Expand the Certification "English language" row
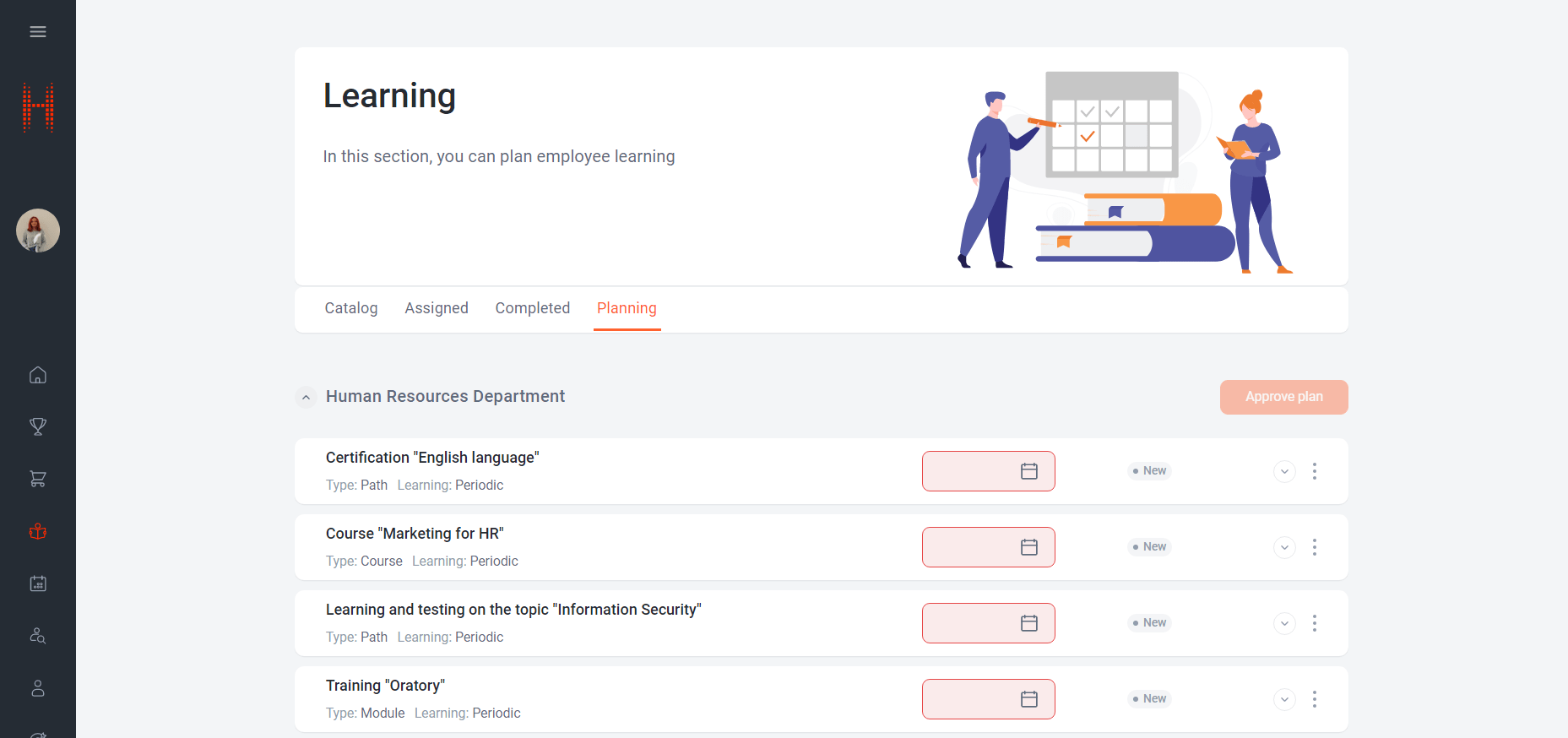1568x738 pixels. (1284, 471)
